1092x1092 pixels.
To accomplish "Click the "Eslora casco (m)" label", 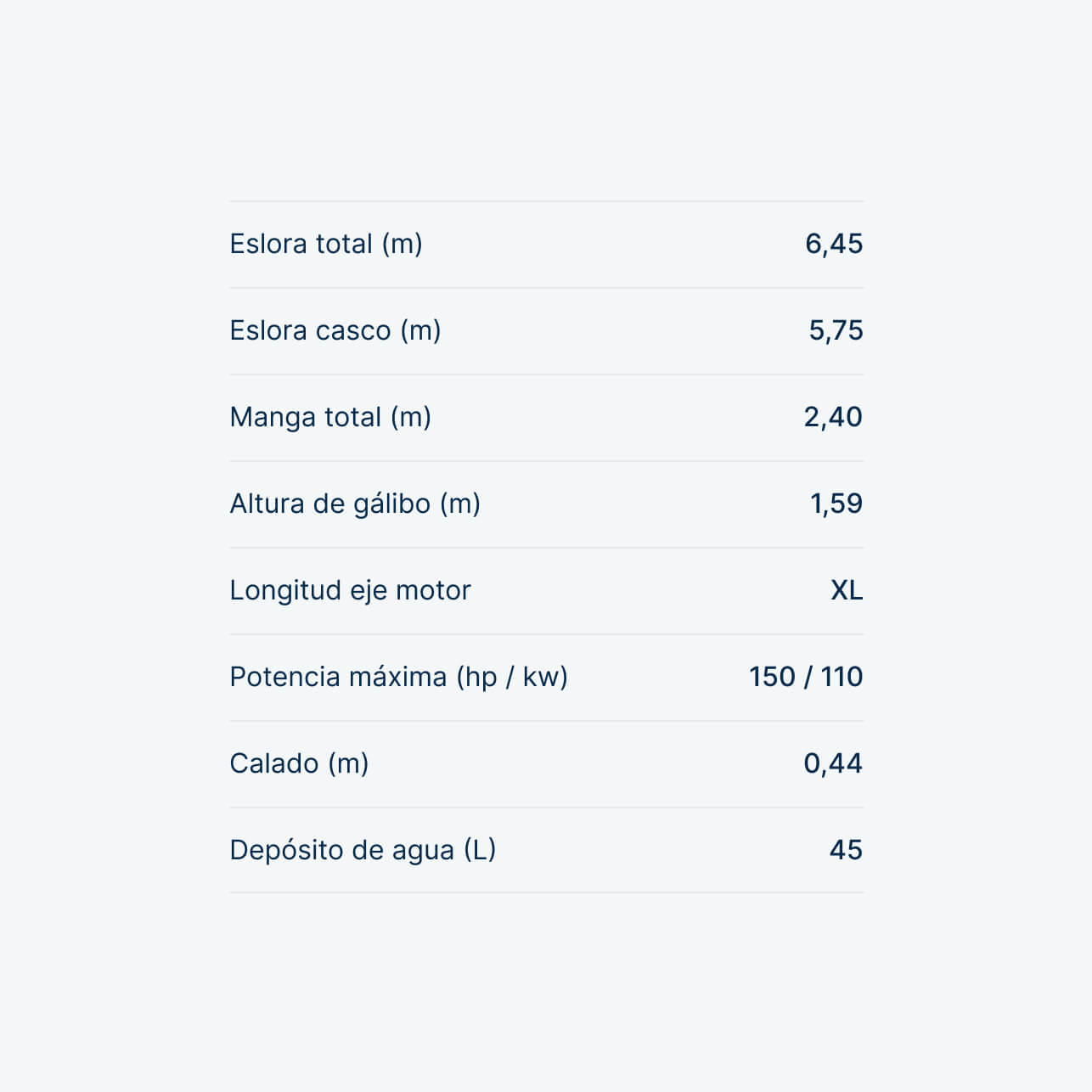I will coord(335,330).
